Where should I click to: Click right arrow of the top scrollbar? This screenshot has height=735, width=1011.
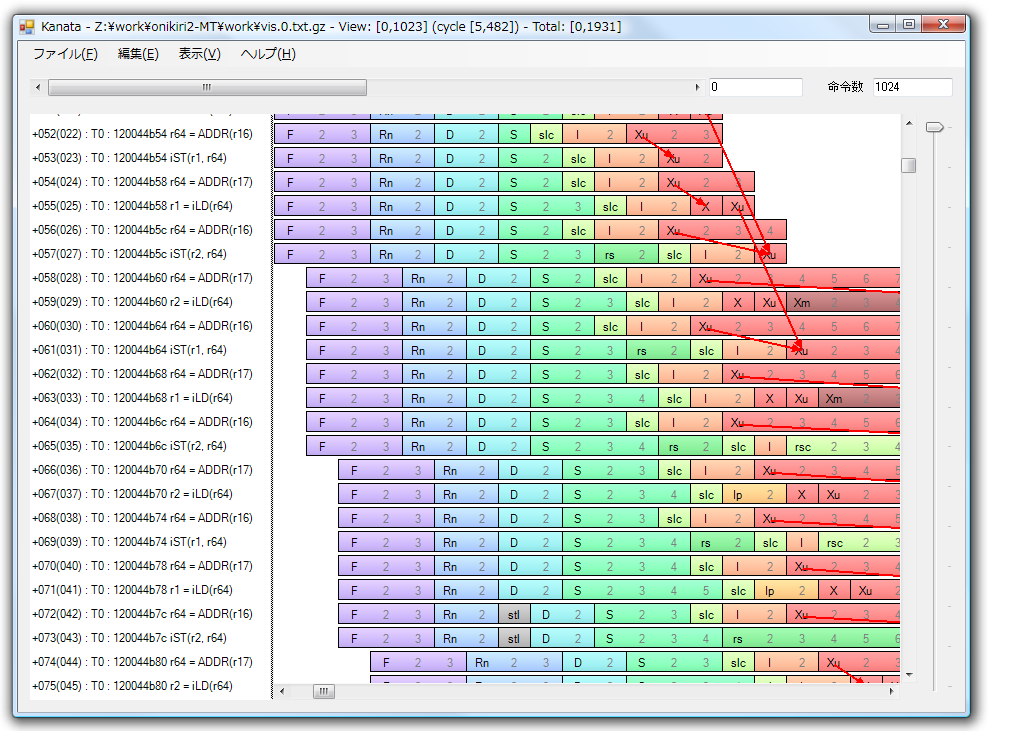(x=696, y=88)
